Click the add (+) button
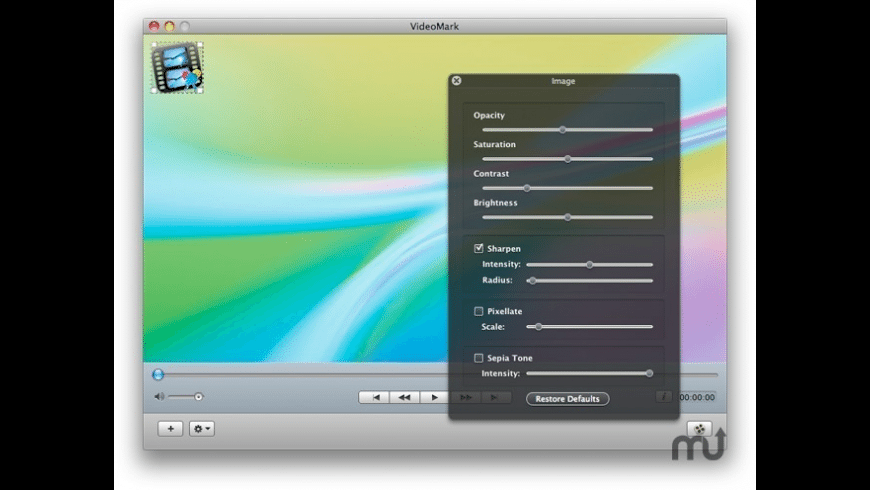Image resolution: width=870 pixels, height=490 pixels. tap(170, 428)
